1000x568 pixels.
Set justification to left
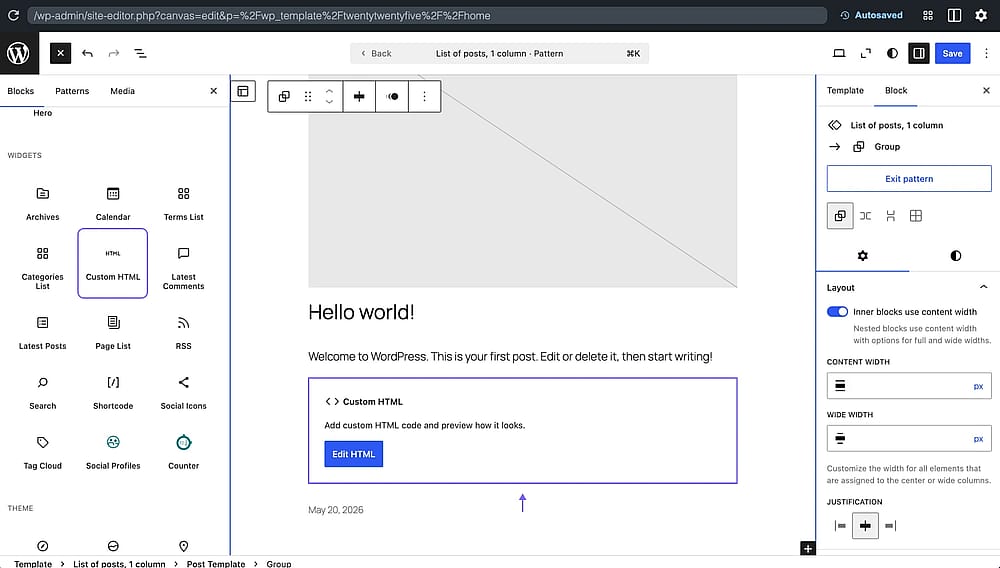click(840, 526)
